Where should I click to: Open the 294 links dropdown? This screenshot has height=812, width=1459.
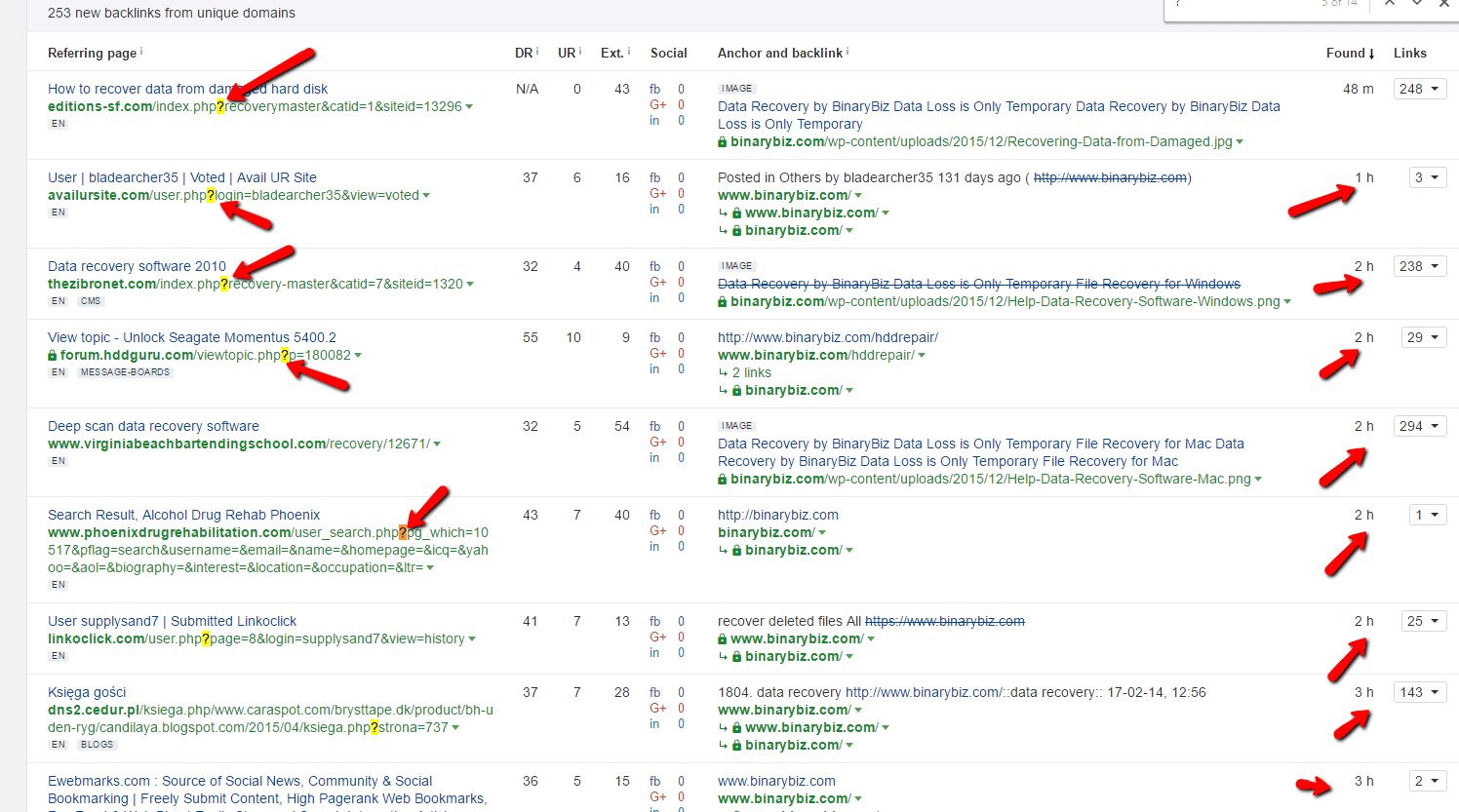click(x=1419, y=426)
